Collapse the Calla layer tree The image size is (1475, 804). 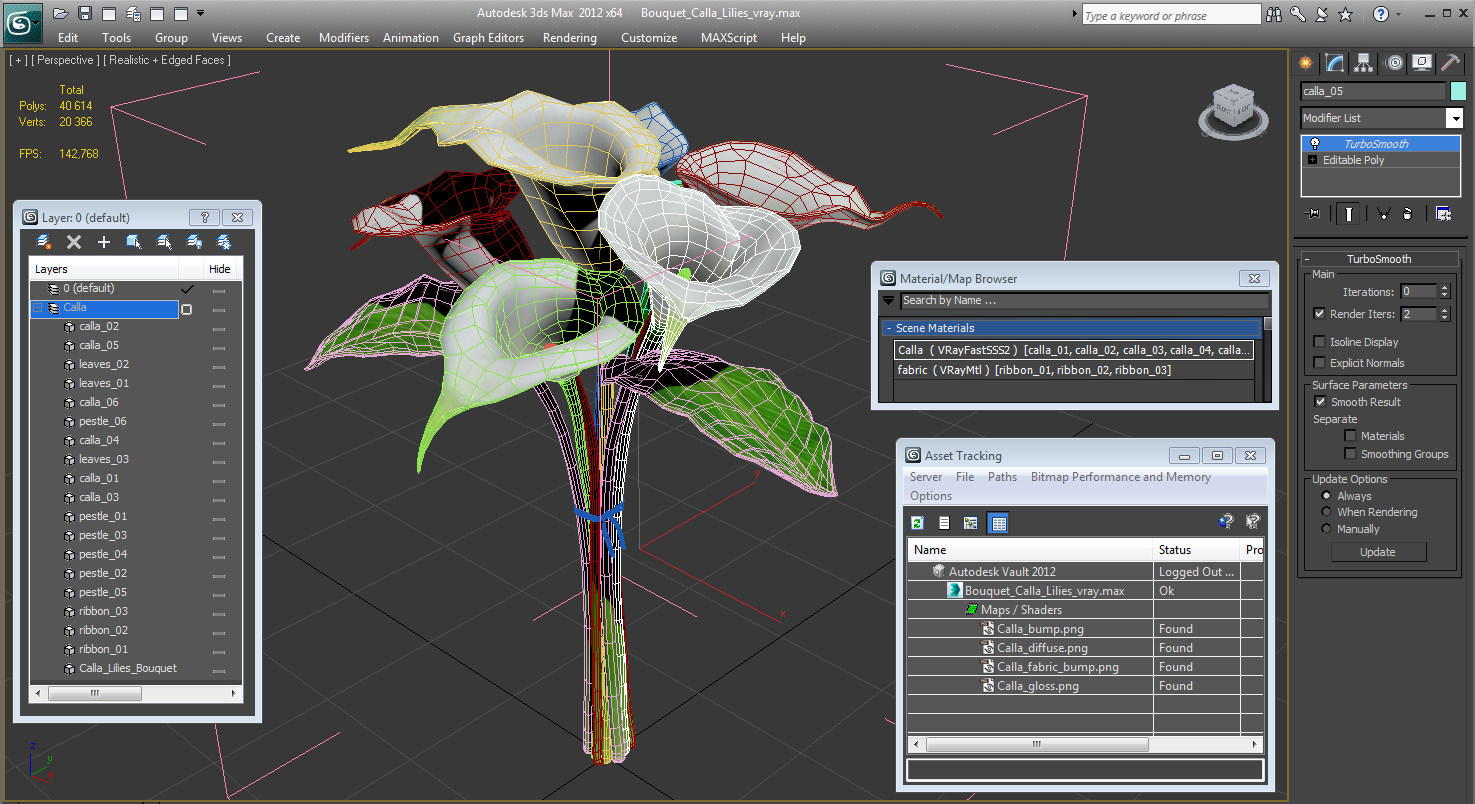click(39, 308)
